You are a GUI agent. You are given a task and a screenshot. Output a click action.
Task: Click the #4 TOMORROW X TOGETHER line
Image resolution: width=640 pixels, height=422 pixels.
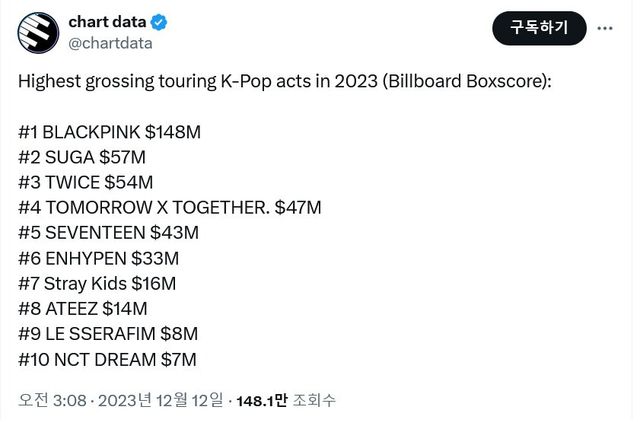click(169, 207)
